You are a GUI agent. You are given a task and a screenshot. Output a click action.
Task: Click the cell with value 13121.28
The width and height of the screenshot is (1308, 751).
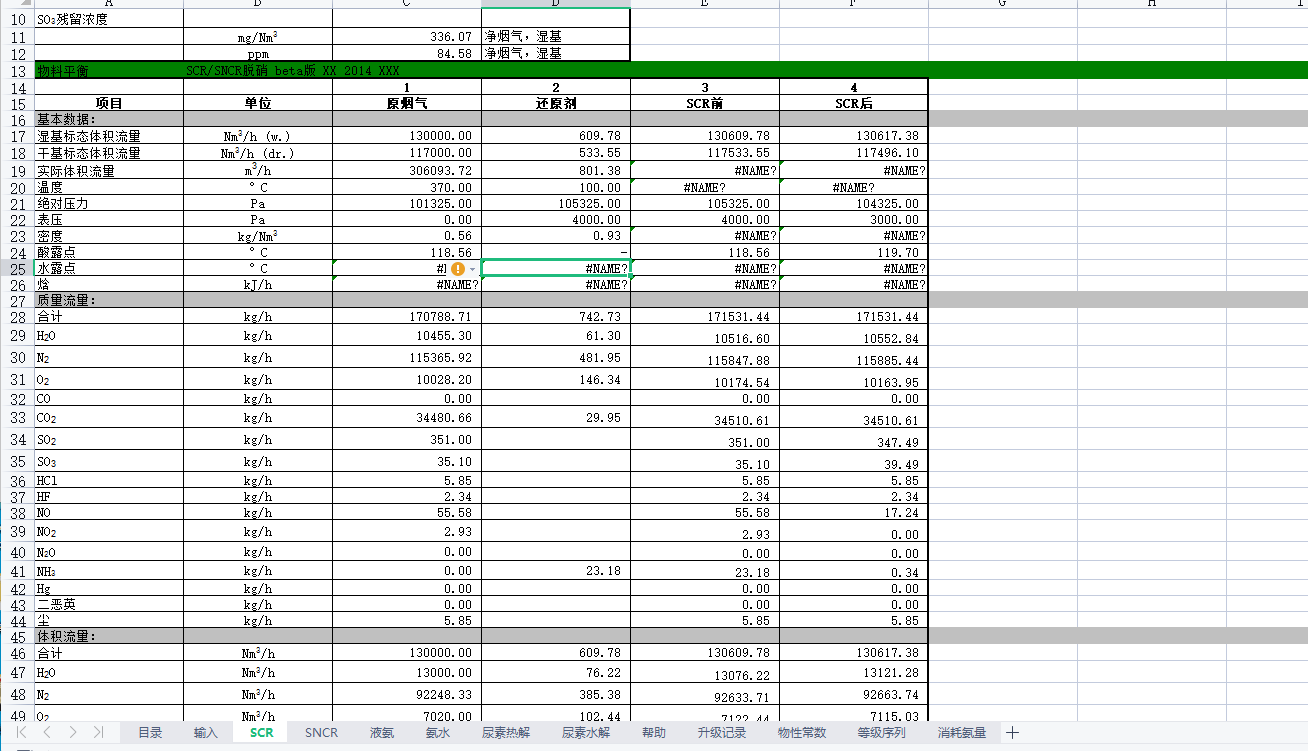click(x=854, y=673)
